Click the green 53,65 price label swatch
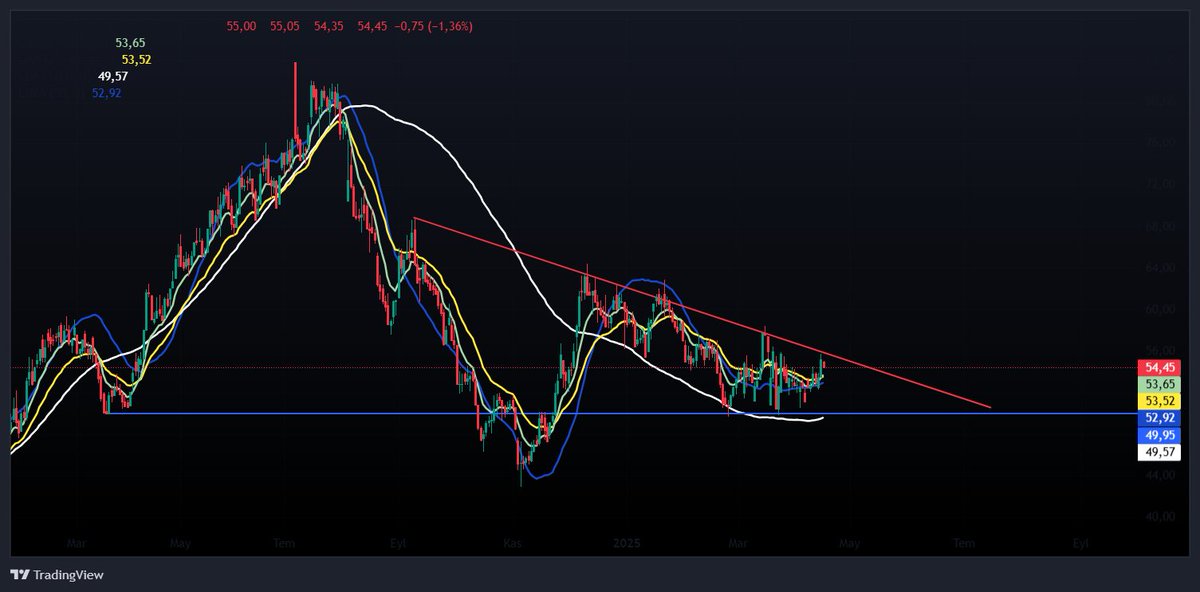Viewport: 1200px width, 592px height. (x=1157, y=383)
